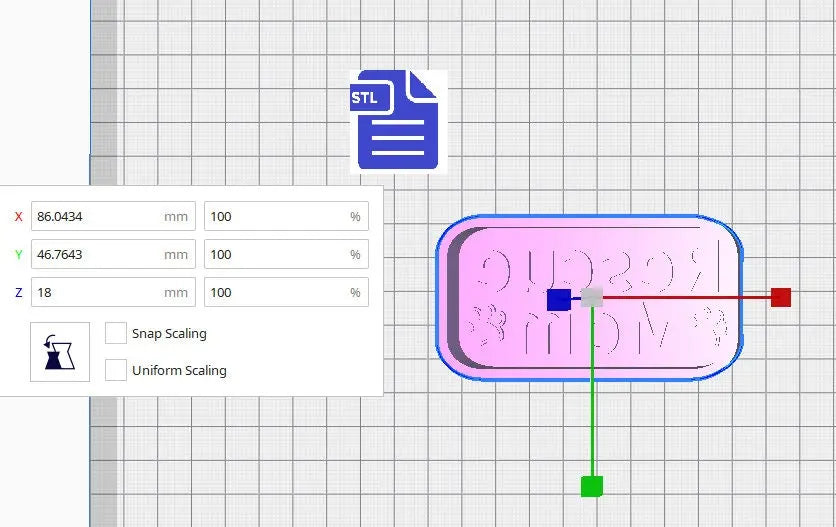Click the Uniform Scaling label text

click(x=179, y=370)
